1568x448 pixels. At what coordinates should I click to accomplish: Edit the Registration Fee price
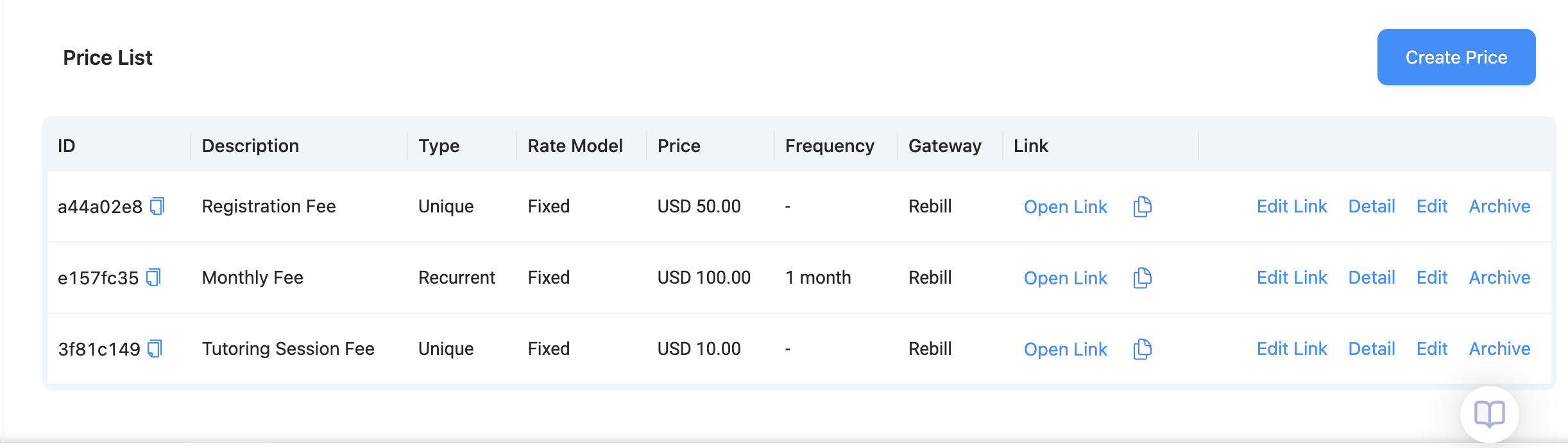[1431, 206]
